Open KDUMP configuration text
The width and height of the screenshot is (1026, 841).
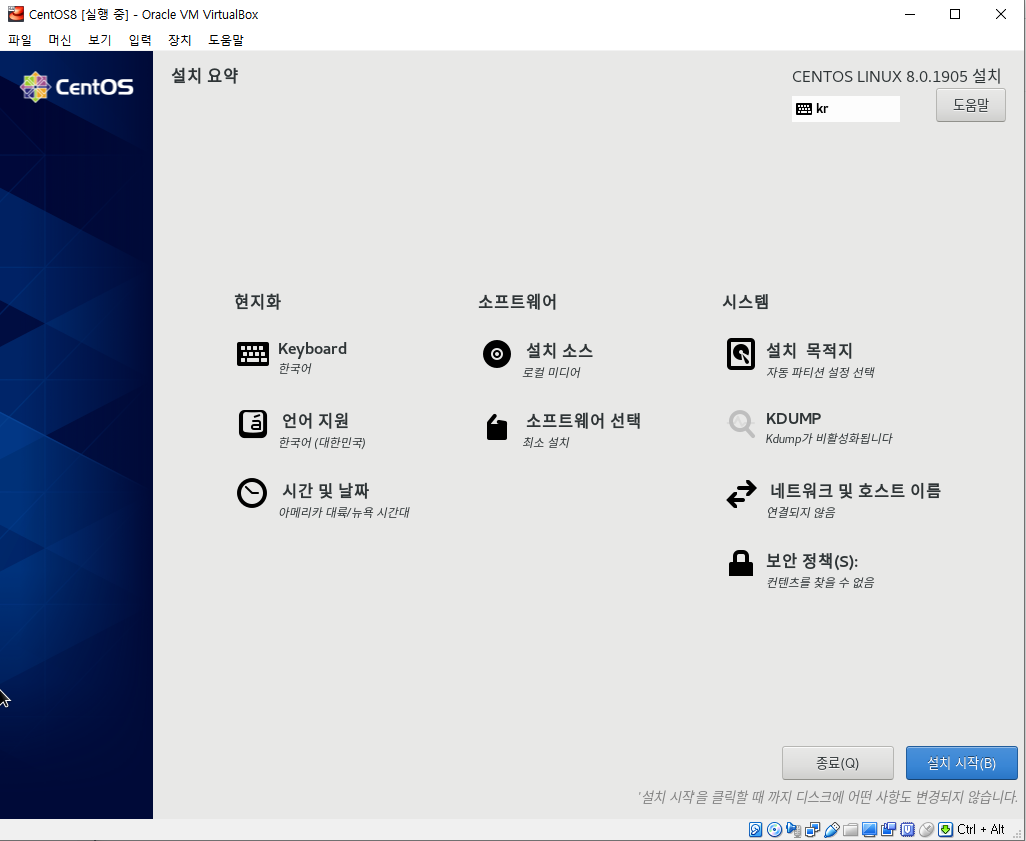tap(829, 427)
